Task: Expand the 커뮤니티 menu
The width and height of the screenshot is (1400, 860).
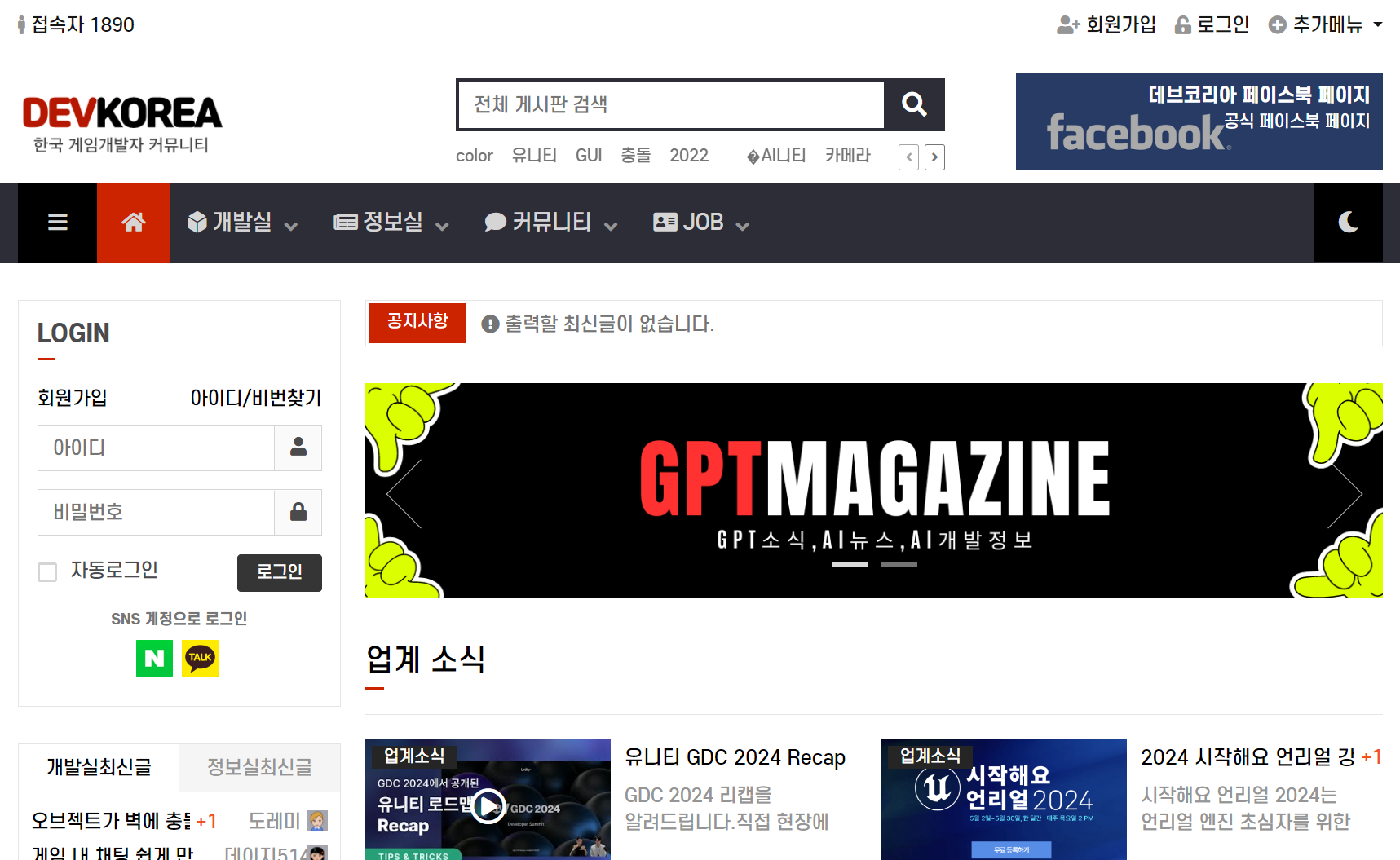Action: click(550, 223)
